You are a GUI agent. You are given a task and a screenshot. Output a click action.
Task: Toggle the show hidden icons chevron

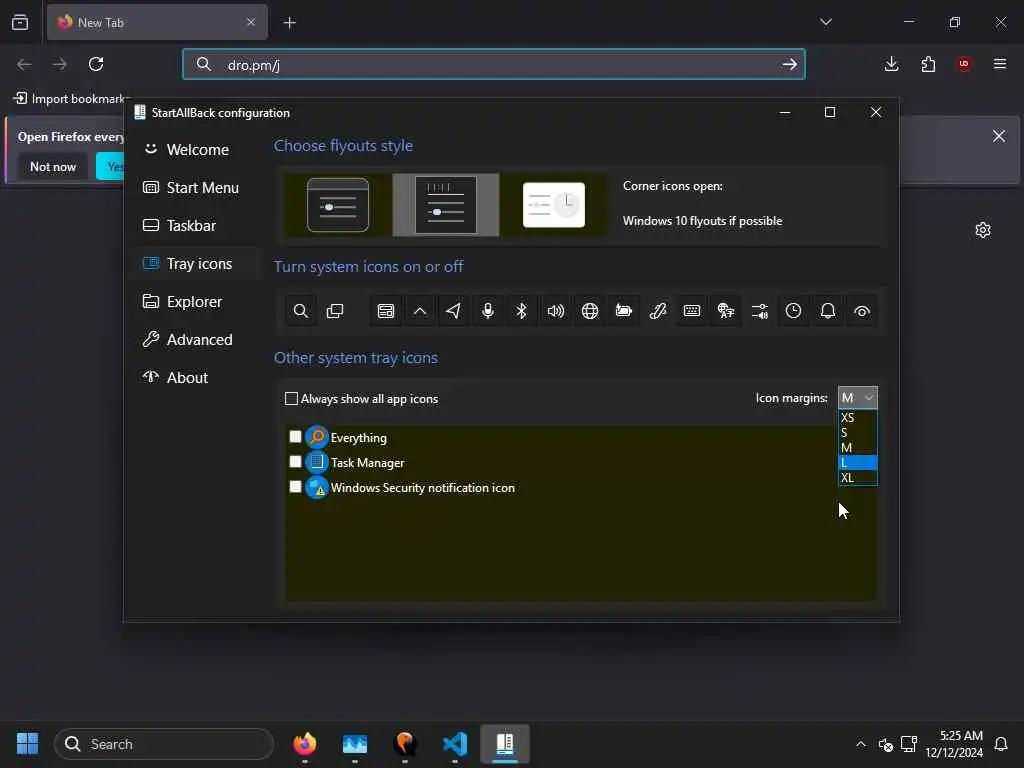[420, 311]
